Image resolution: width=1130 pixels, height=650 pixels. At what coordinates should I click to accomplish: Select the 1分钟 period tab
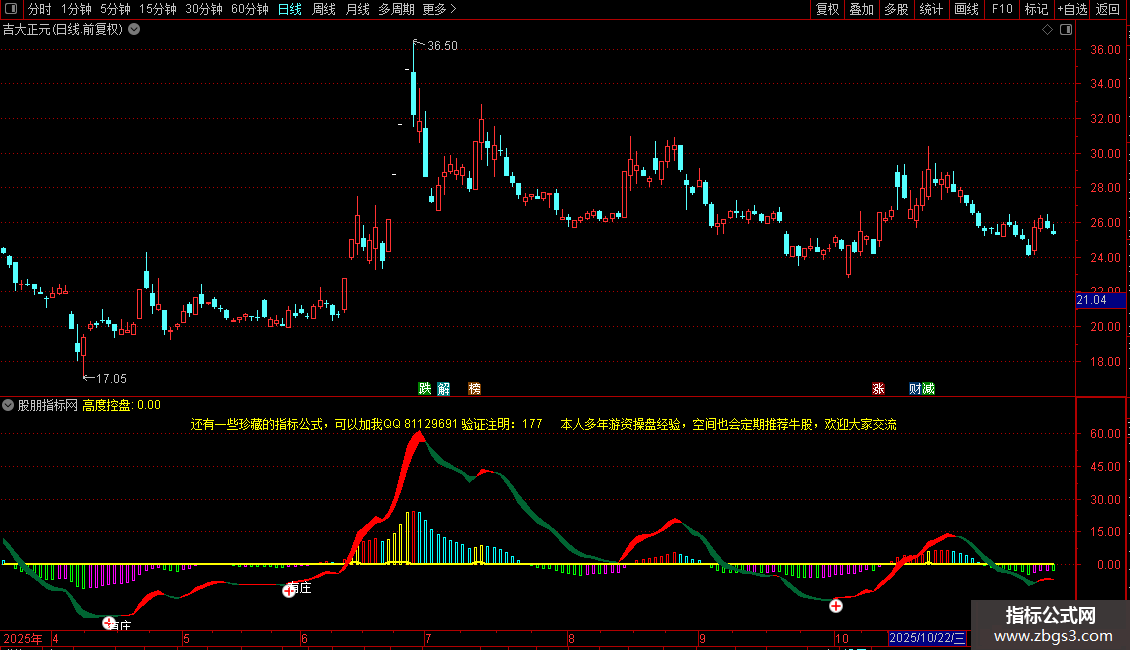[x=76, y=9]
